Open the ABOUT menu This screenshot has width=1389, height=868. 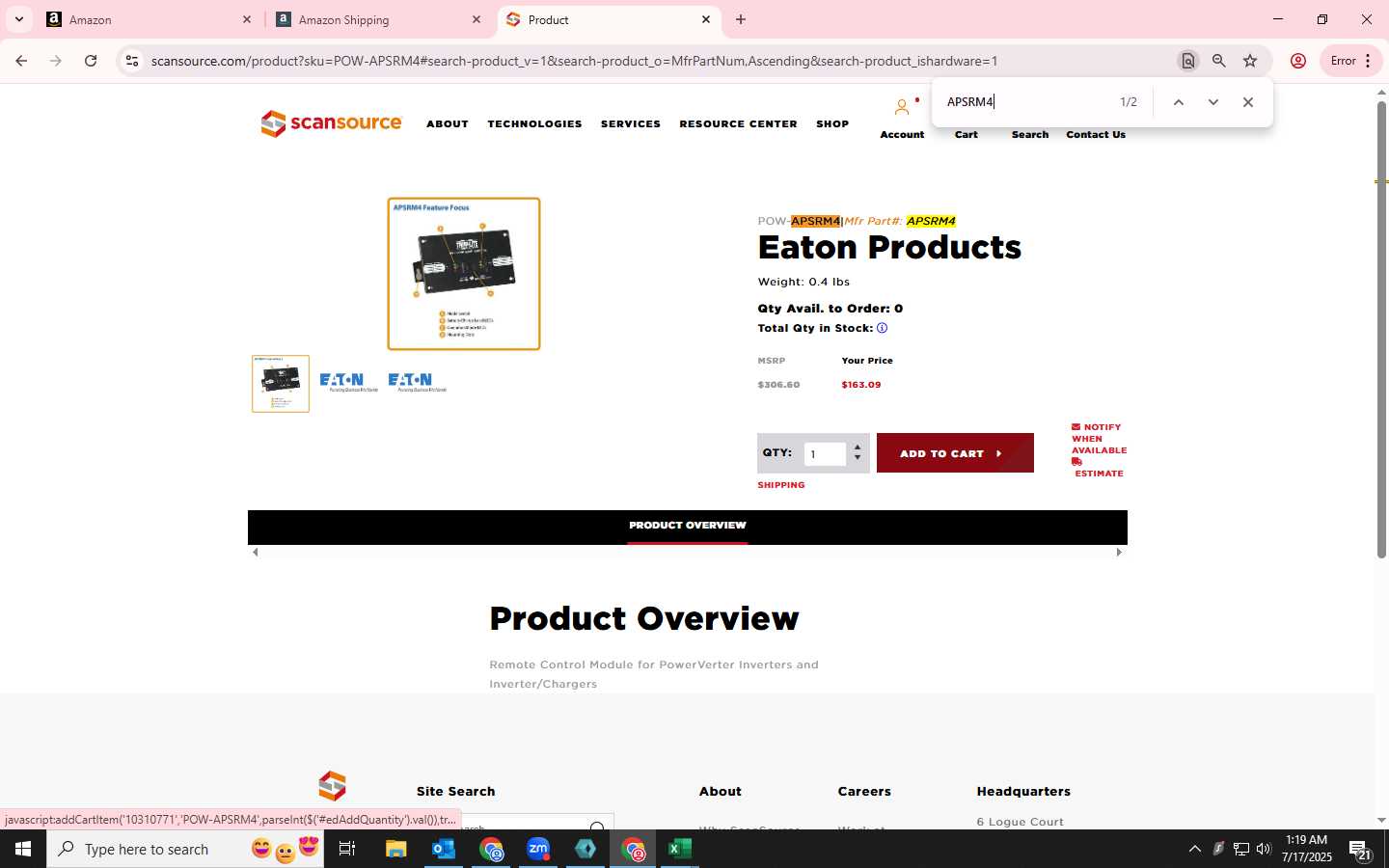[x=448, y=123]
